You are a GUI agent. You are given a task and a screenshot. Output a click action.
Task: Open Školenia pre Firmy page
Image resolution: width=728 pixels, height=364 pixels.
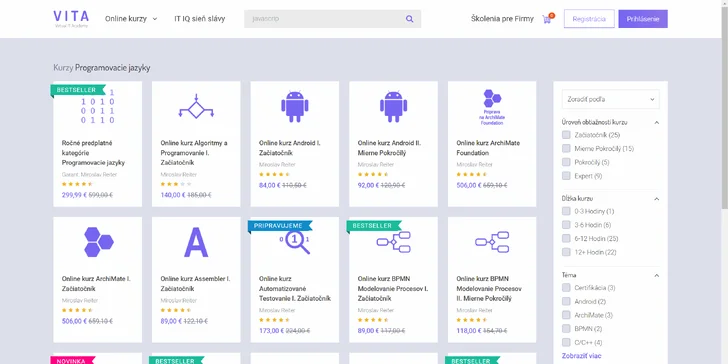(x=502, y=19)
